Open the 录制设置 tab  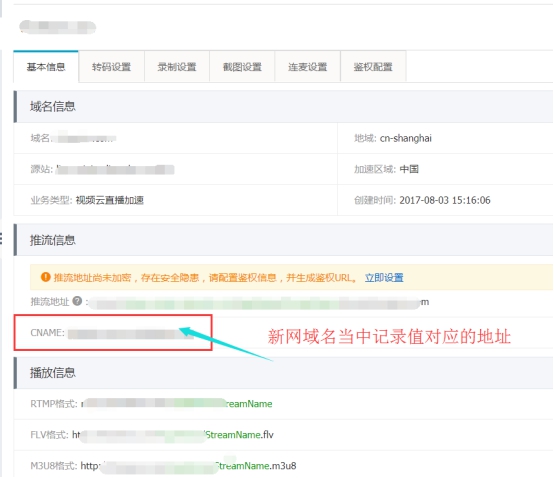click(177, 67)
